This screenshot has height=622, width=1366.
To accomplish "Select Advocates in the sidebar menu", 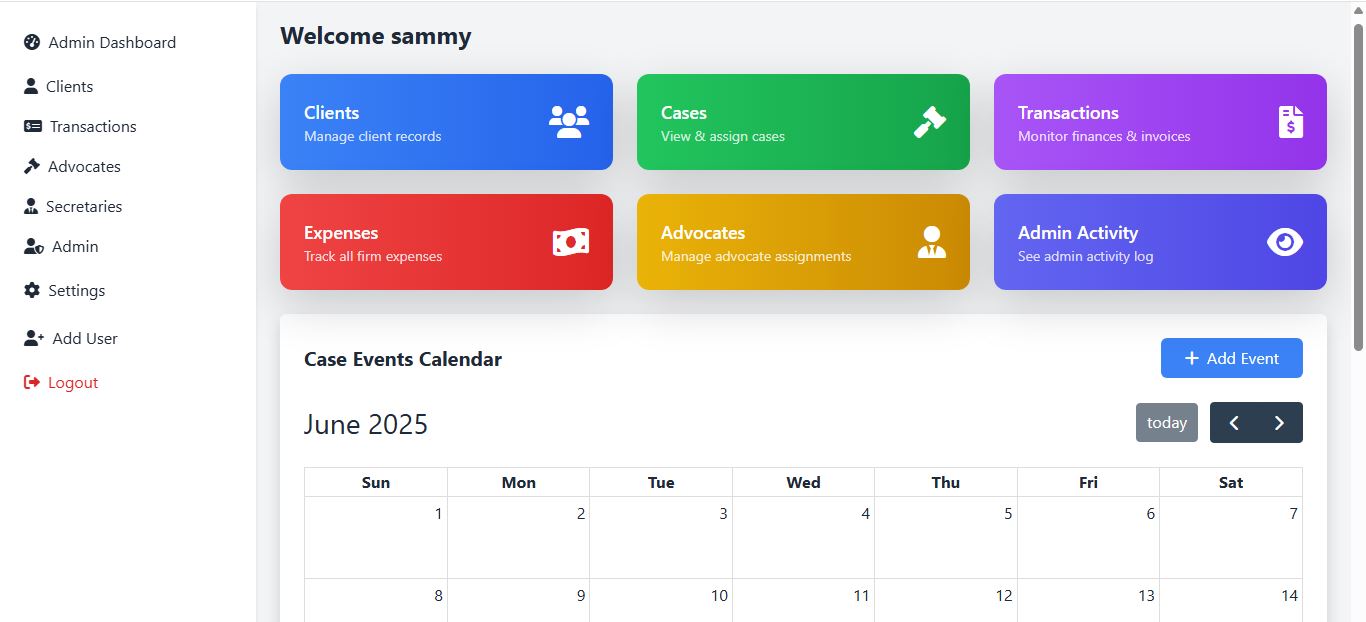I will coord(84,166).
